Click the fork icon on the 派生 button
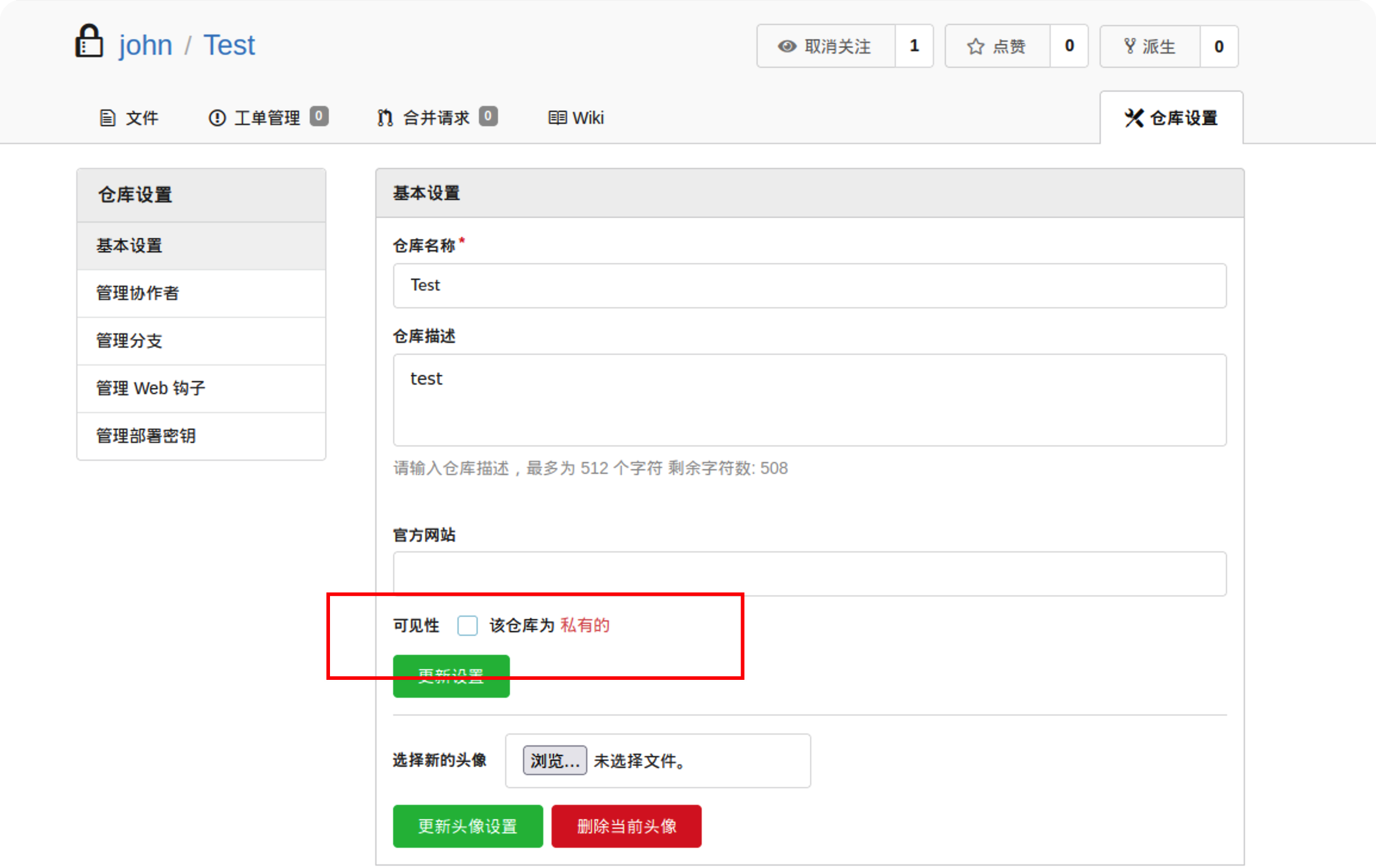 (x=1129, y=46)
